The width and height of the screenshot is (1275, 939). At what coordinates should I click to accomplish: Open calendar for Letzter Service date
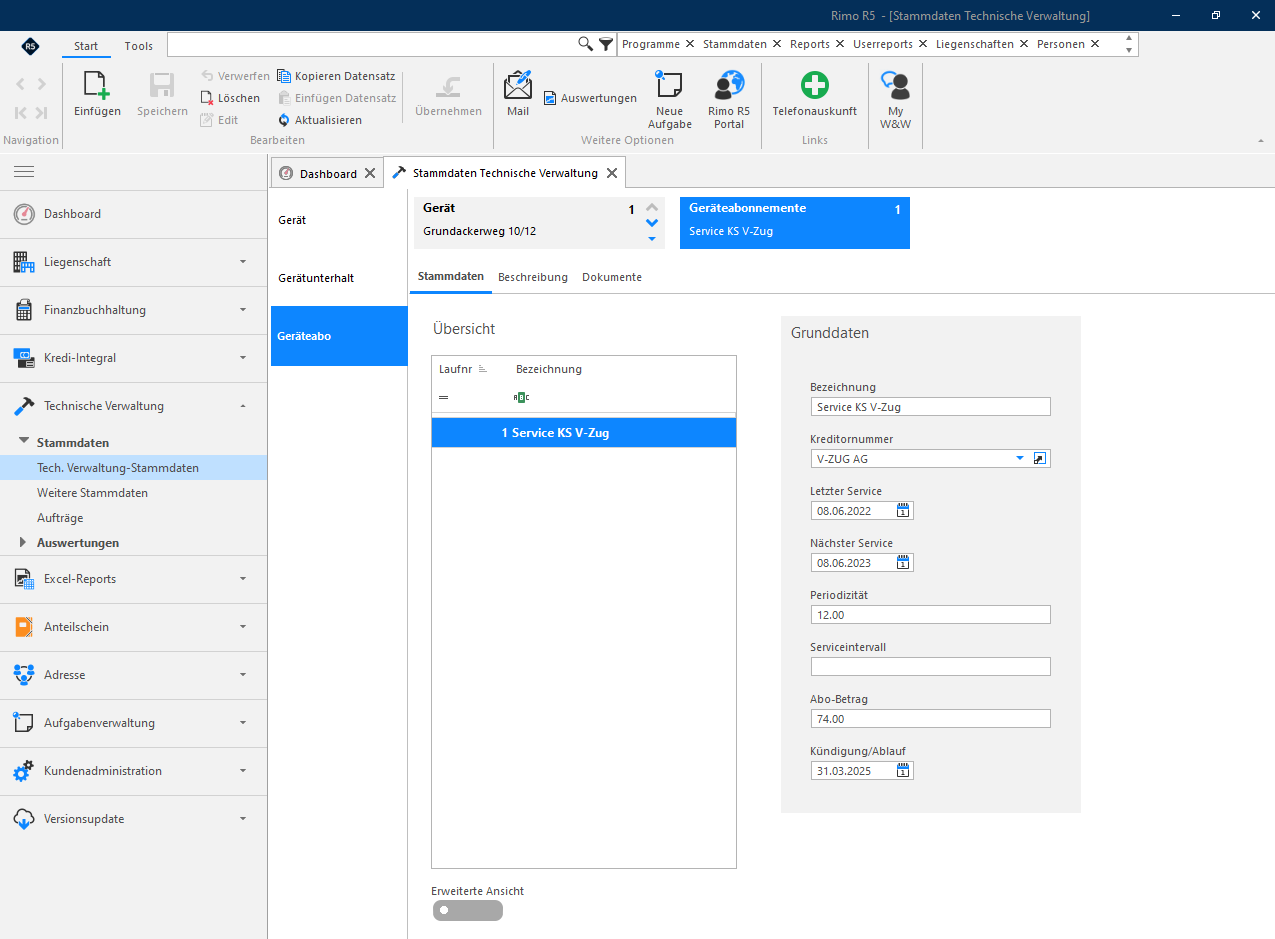[903, 510]
